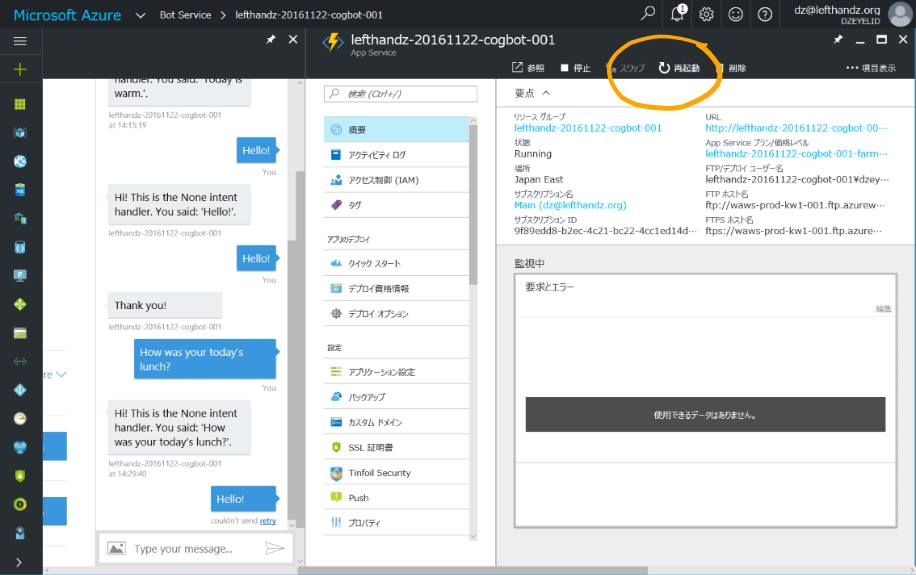Viewport: 916px width, 575px height.
Task: Open the App Service plan cogbot-001-farm link
Action: pos(796,154)
